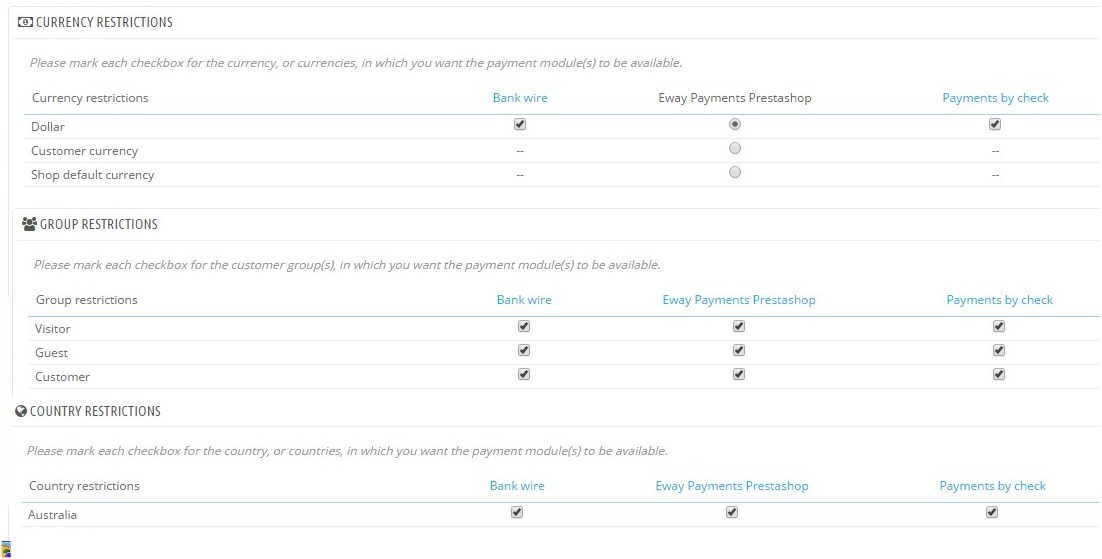The width and height of the screenshot is (1102, 559).
Task: Open Eway Payments Prestashop link in Group restrictions
Action: pos(739,300)
